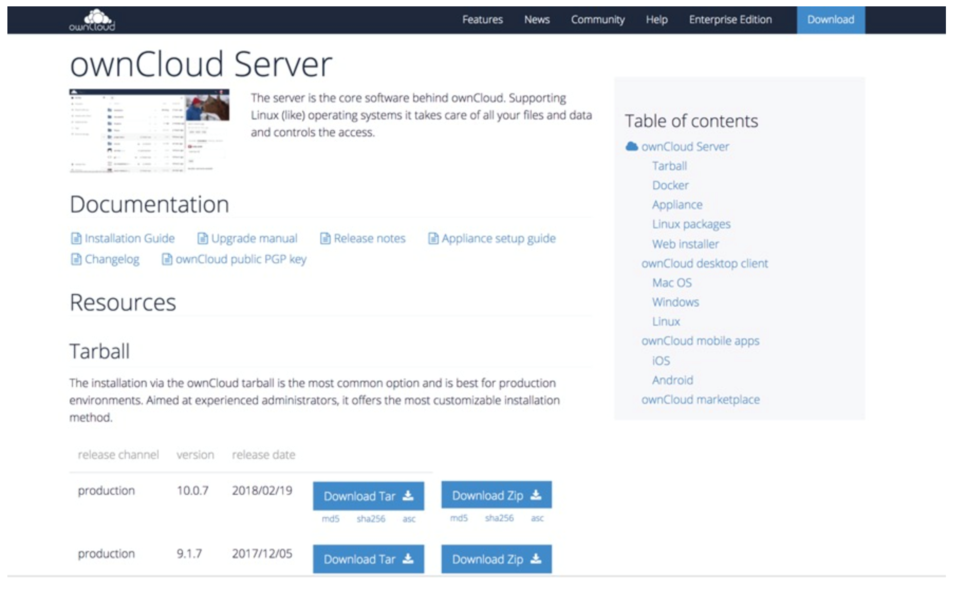The image size is (966, 589).
Task: Click the download arrow icon on 10.0.7 Download Tar
Action: point(408,496)
